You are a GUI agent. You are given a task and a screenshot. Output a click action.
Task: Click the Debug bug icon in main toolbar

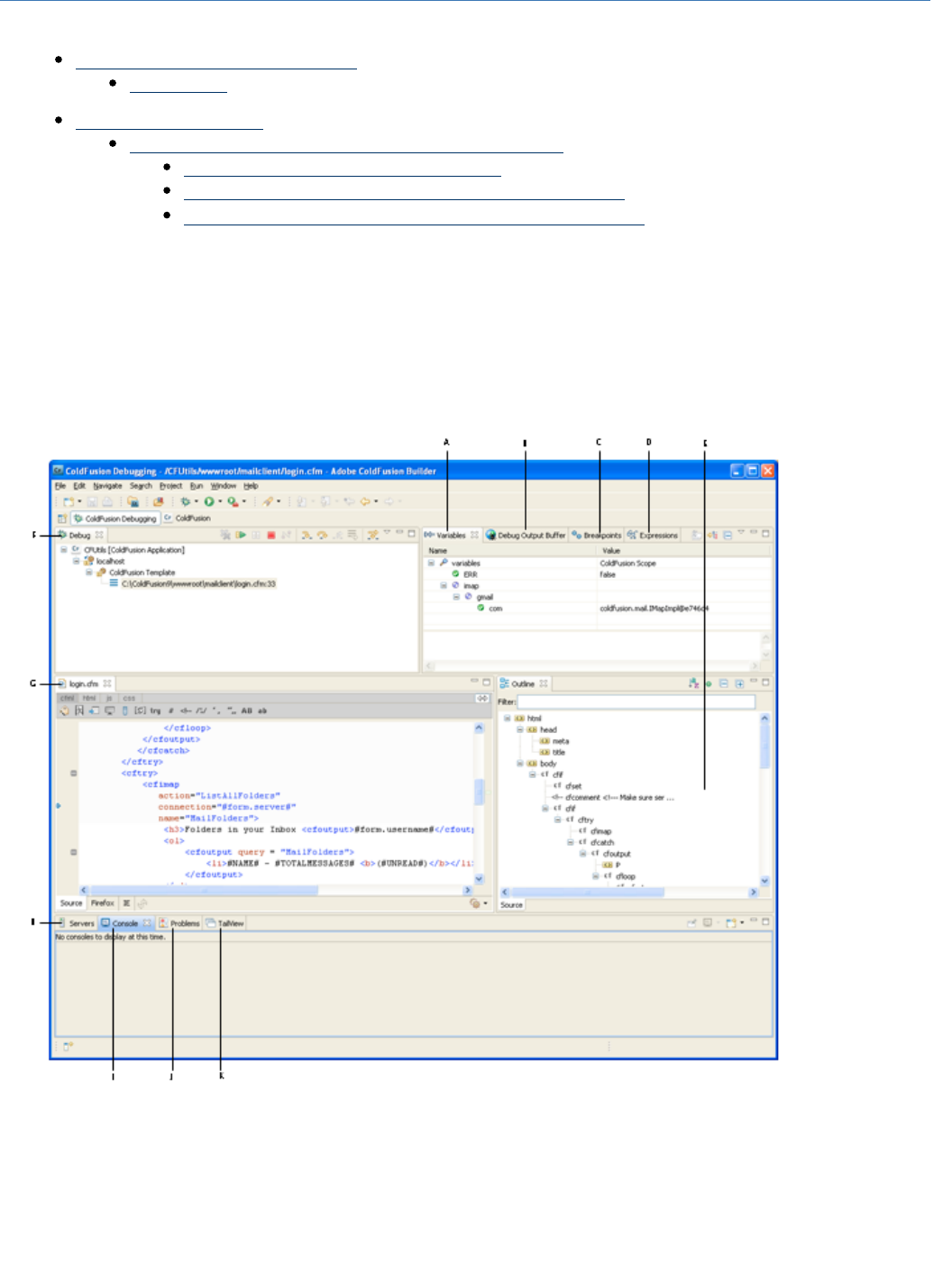coord(186,501)
